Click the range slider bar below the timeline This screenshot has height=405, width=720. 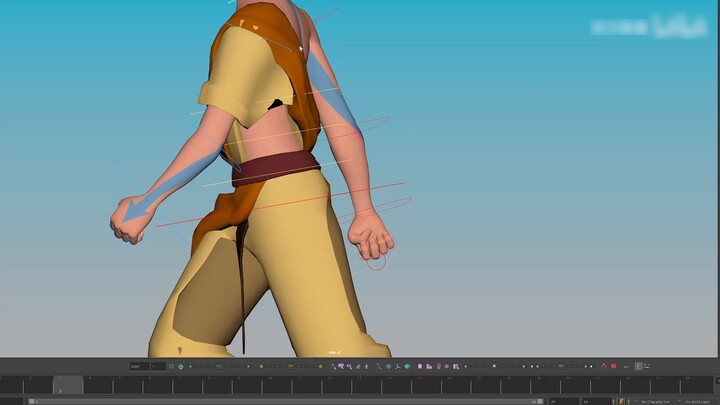click(280, 400)
